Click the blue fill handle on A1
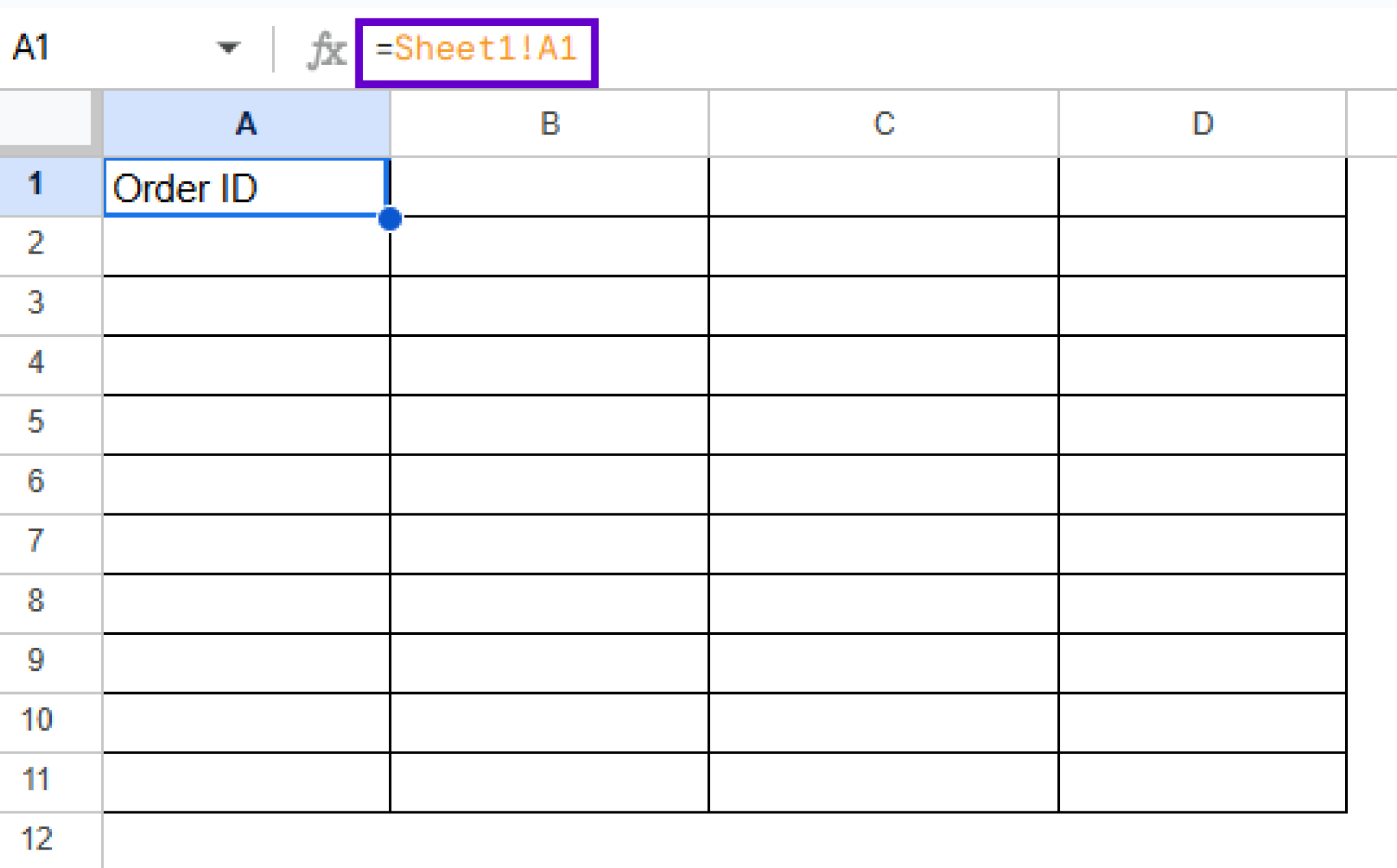Viewport: 1397px width, 868px height. click(389, 220)
